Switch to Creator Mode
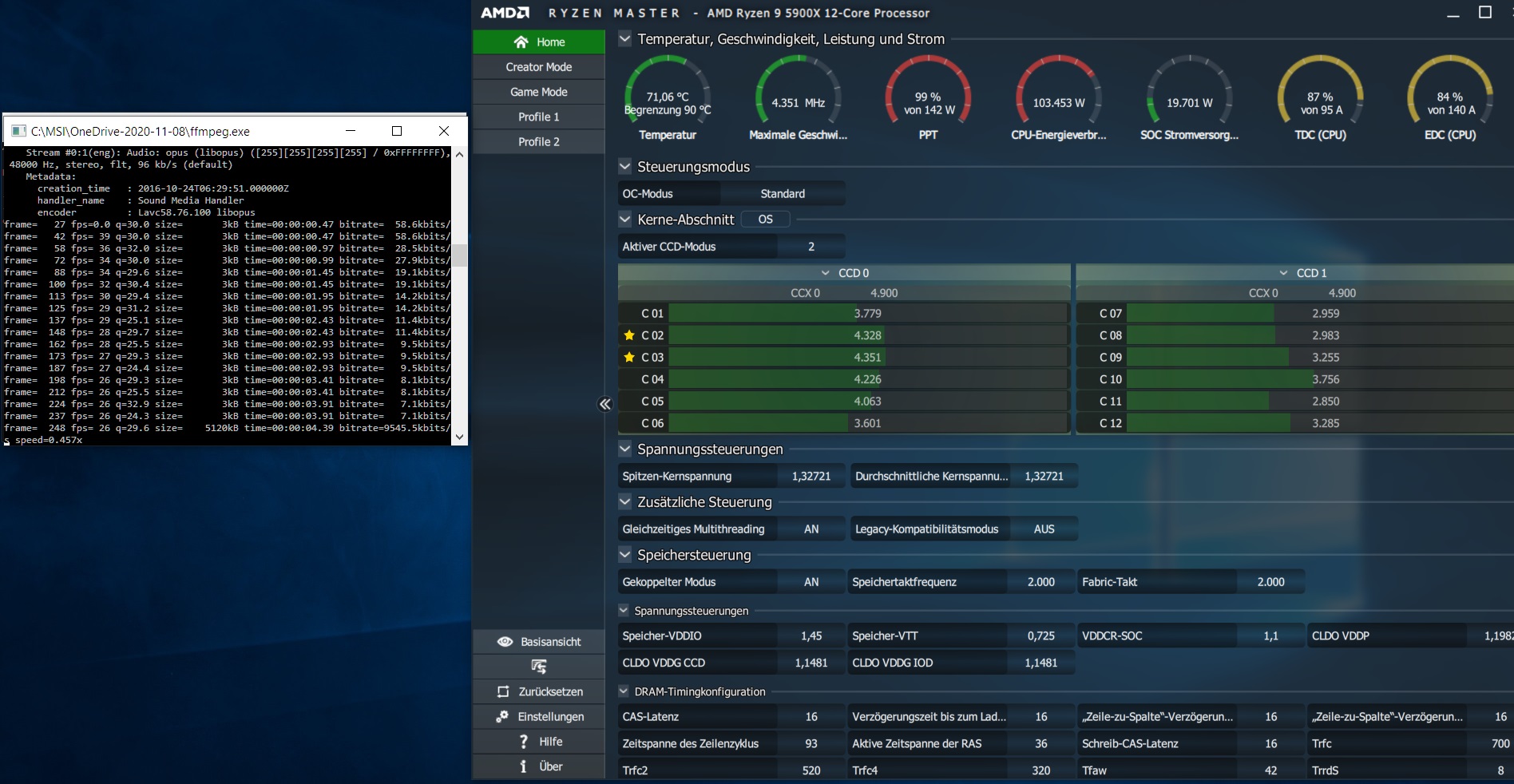The height and width of the screenshot is (784, 1514). tap(539, 67)
